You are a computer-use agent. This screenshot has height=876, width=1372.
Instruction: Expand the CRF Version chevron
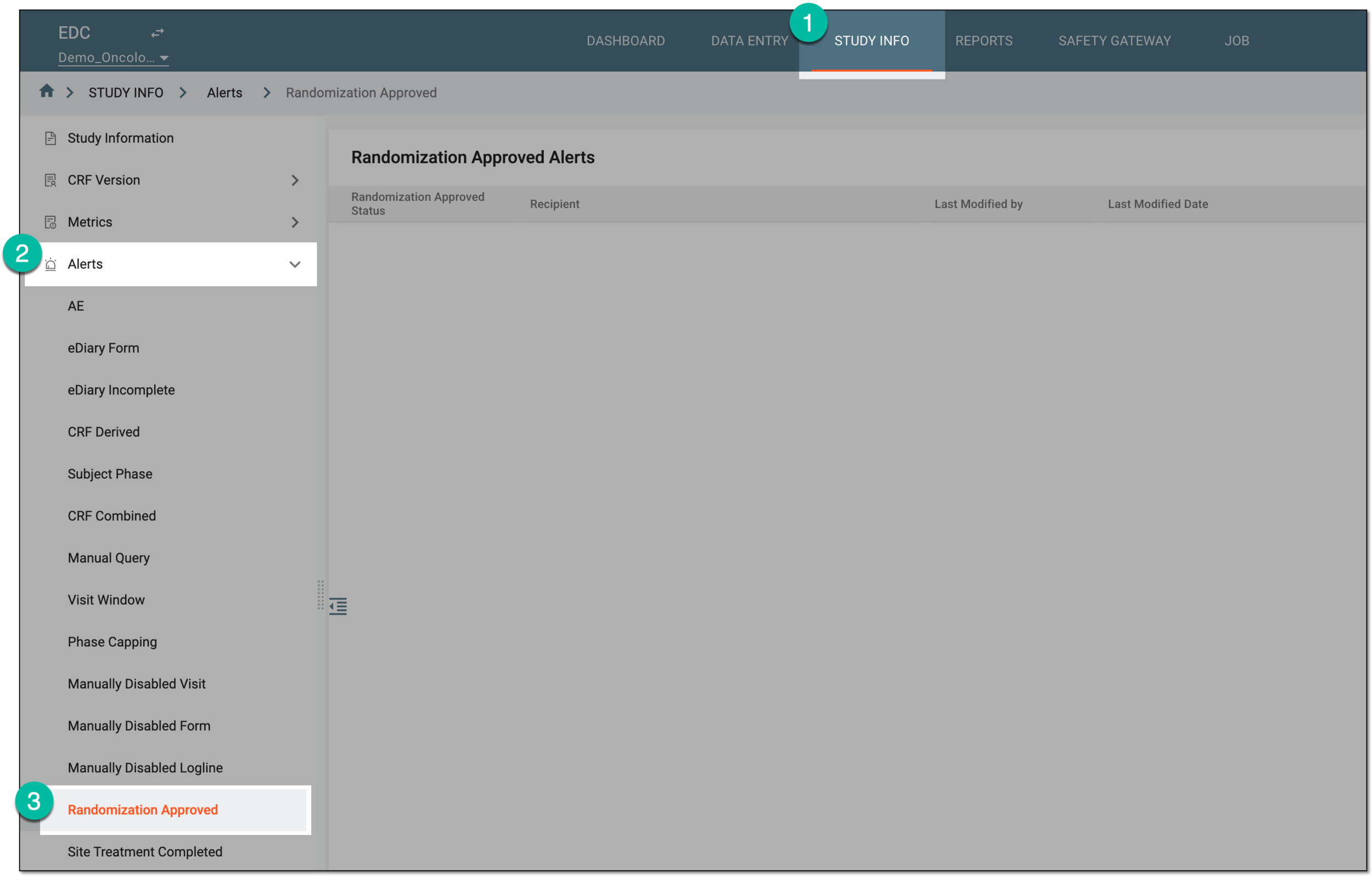click(x=295, y=180)
